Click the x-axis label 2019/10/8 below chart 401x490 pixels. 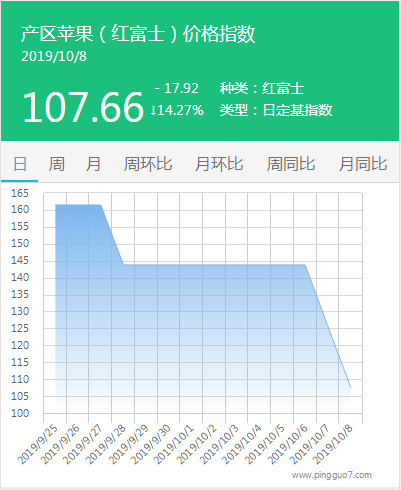click(x=333, y=444)
